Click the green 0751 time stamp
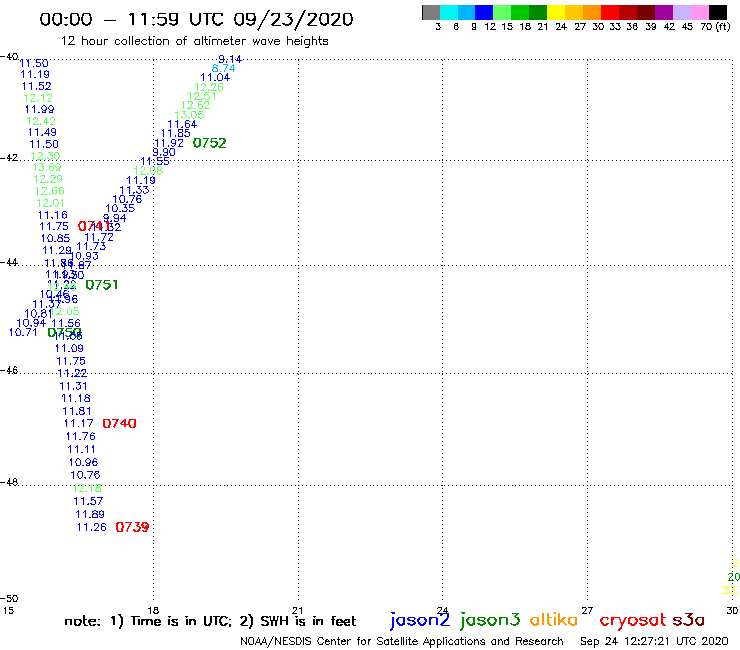The width and height of the screenshot is (740, 650). 101,285
